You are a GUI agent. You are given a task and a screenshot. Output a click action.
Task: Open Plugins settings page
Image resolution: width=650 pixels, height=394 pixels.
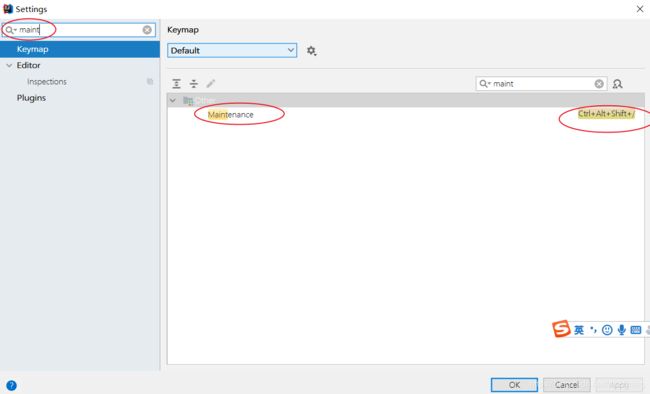coord(31,98)
